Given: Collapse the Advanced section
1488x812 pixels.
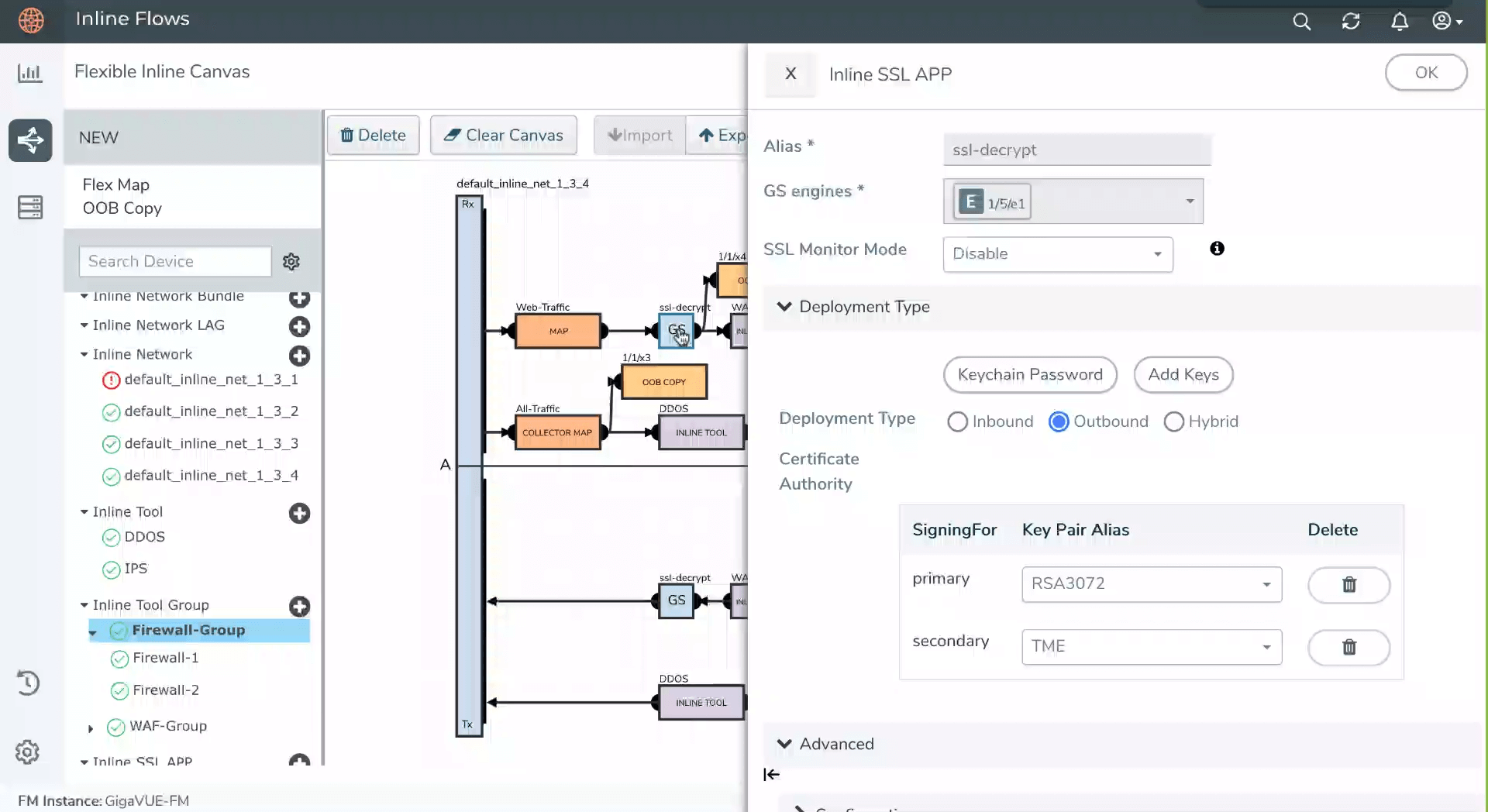Looking at the screenshot, I should [784, 744].
